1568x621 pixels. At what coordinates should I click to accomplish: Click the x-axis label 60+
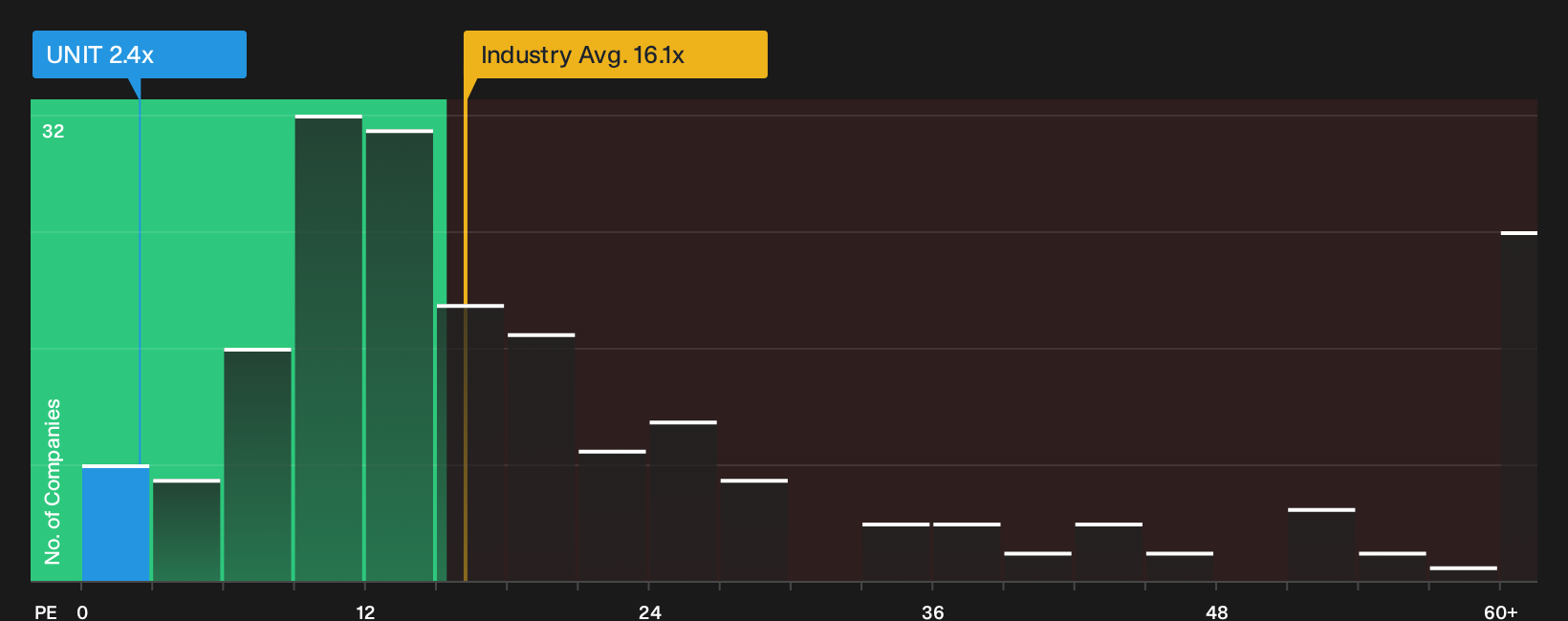pyautogui.click(x=1501, y=611)
